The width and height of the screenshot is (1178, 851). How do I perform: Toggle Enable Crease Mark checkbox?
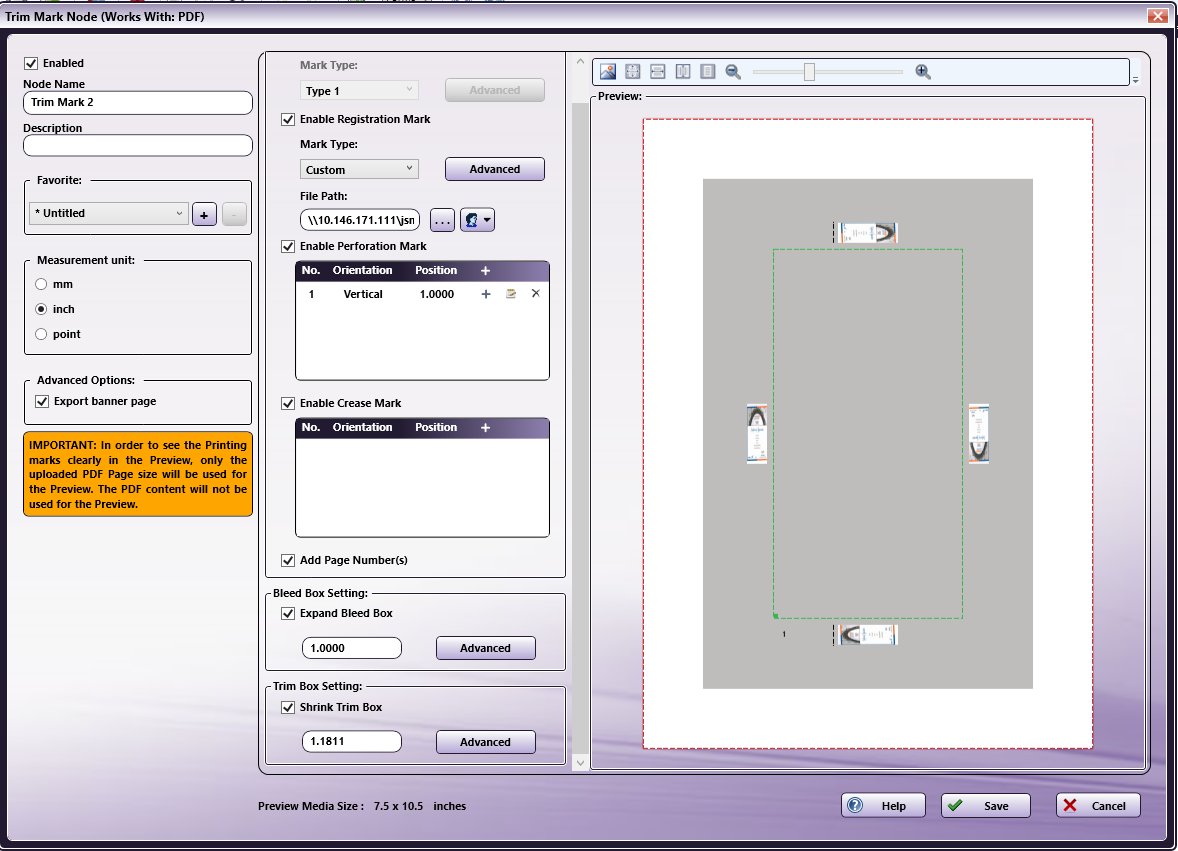[288, 403]
